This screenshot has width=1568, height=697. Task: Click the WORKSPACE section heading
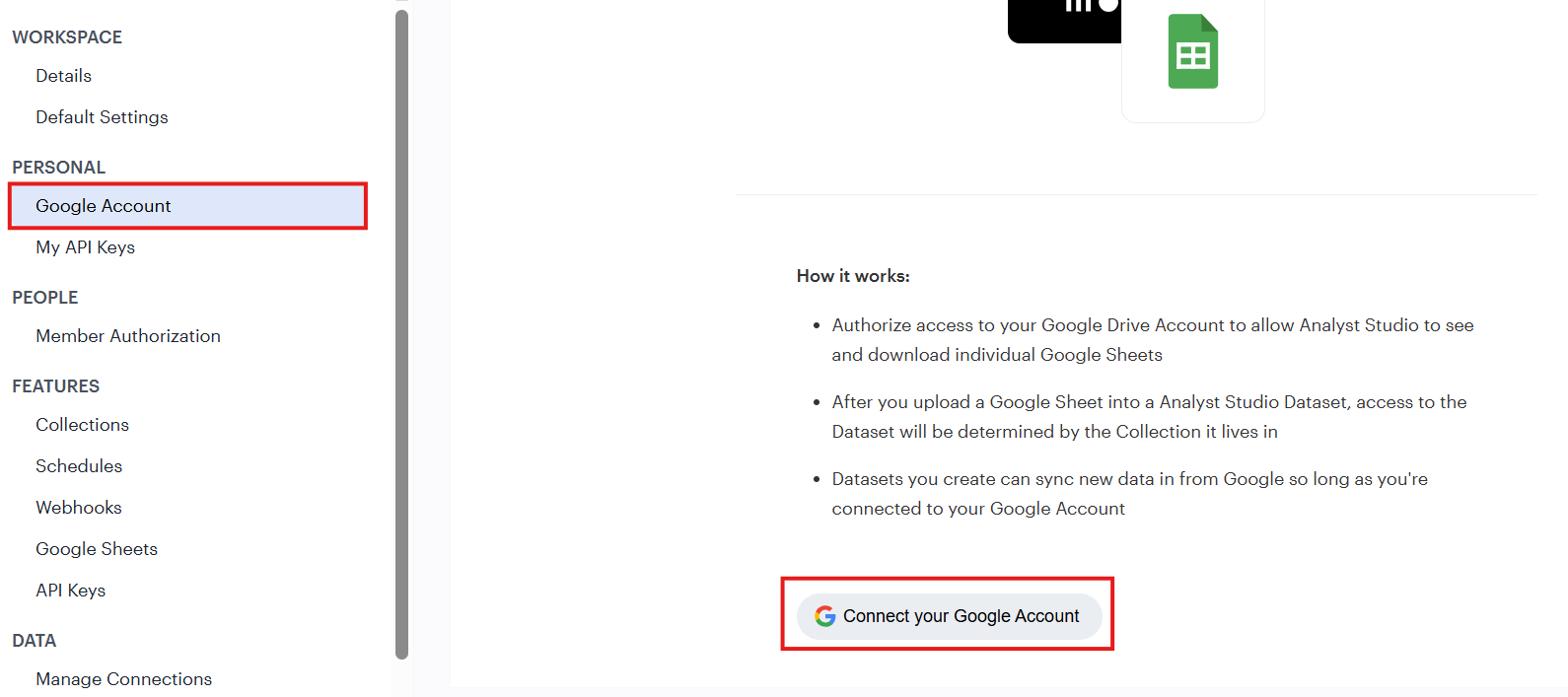[x=67, y=37]
